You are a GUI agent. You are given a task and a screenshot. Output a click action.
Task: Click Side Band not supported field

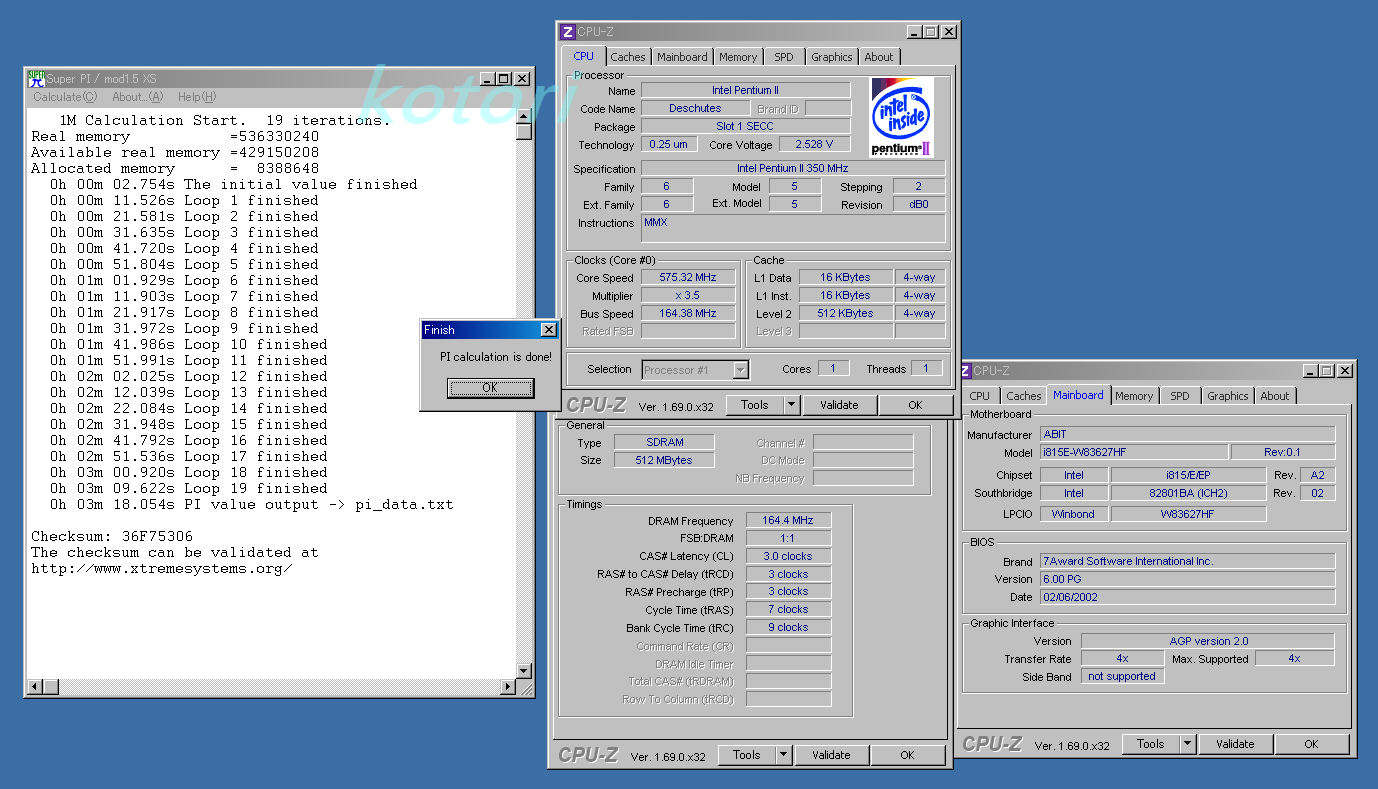tap(1122, 677)
